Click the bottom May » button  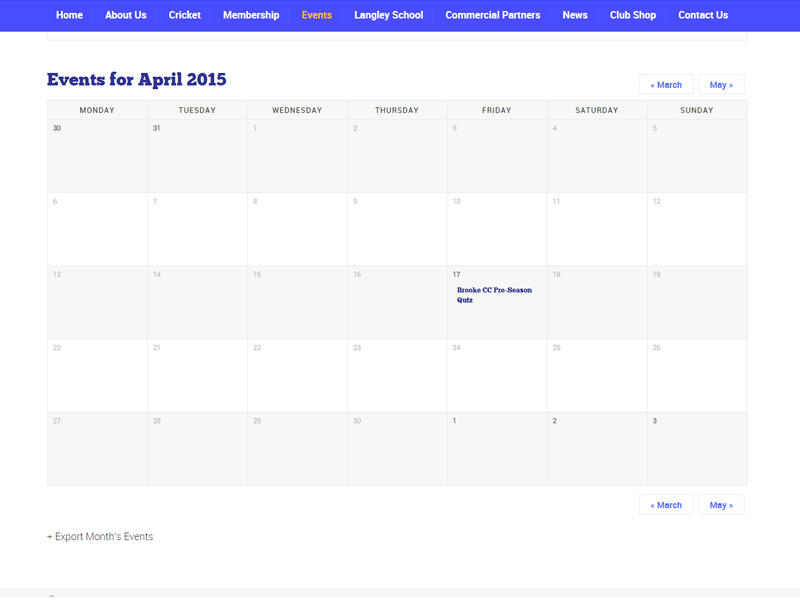pyautogui.click(x=721, y=505)
